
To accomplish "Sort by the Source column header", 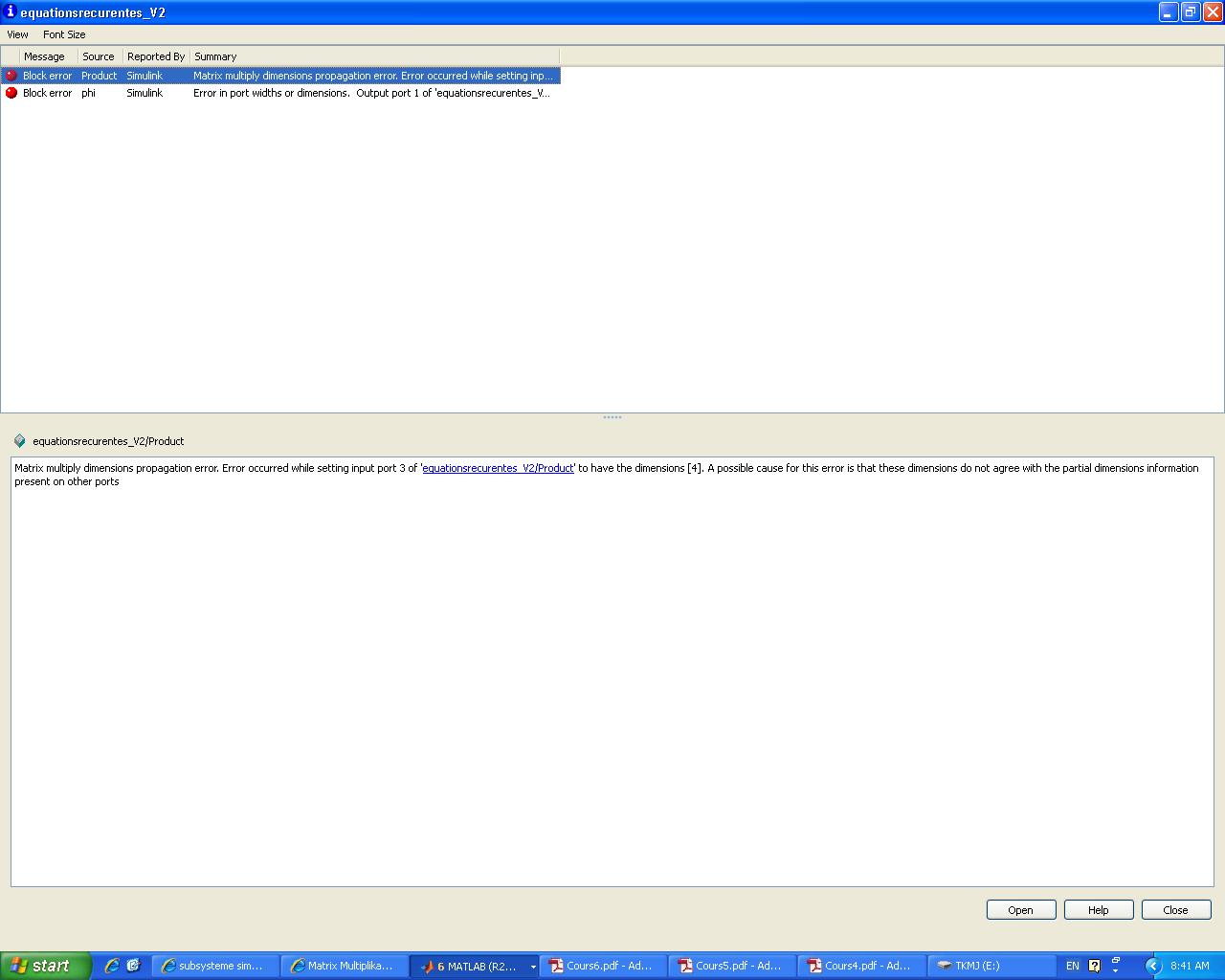I will tap(99, 56).
